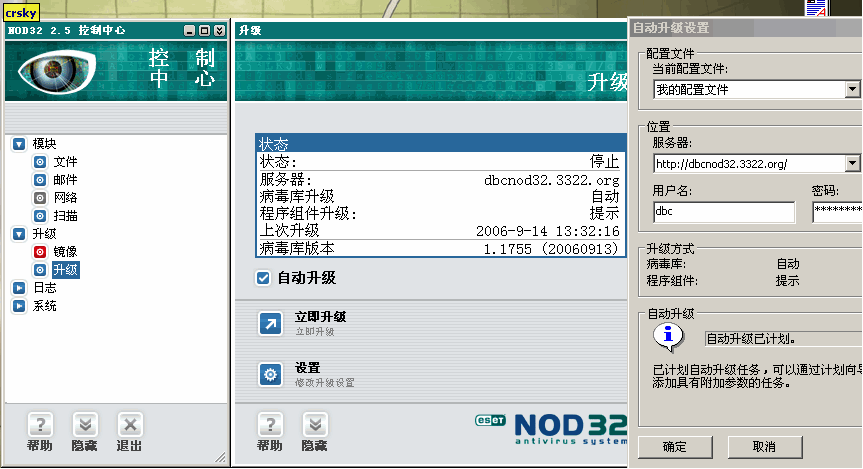Click 取消 button in settings dialog

pyautogui.click(x=765, y=447)
